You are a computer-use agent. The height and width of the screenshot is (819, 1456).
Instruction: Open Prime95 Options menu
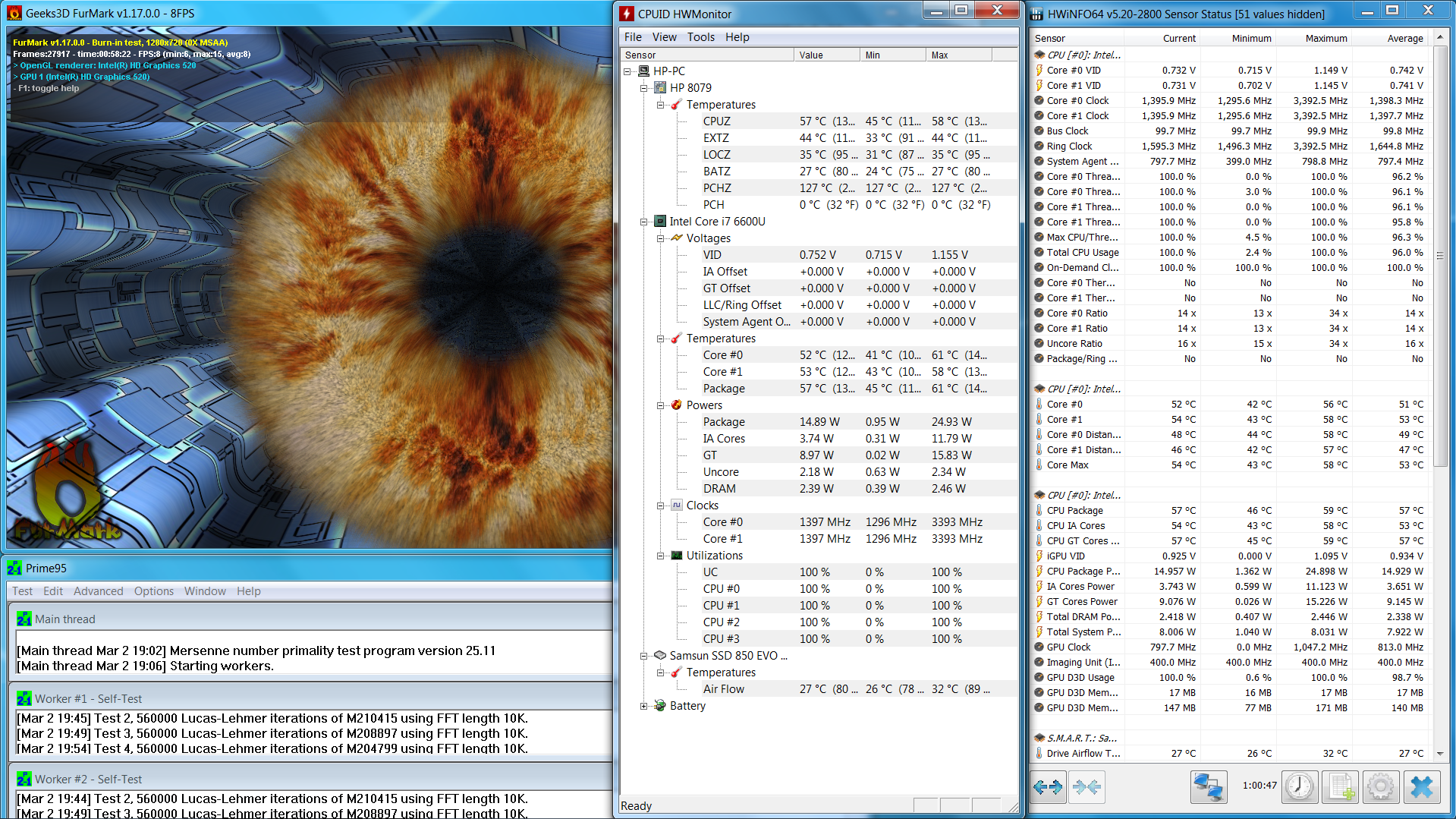[154, 591]
